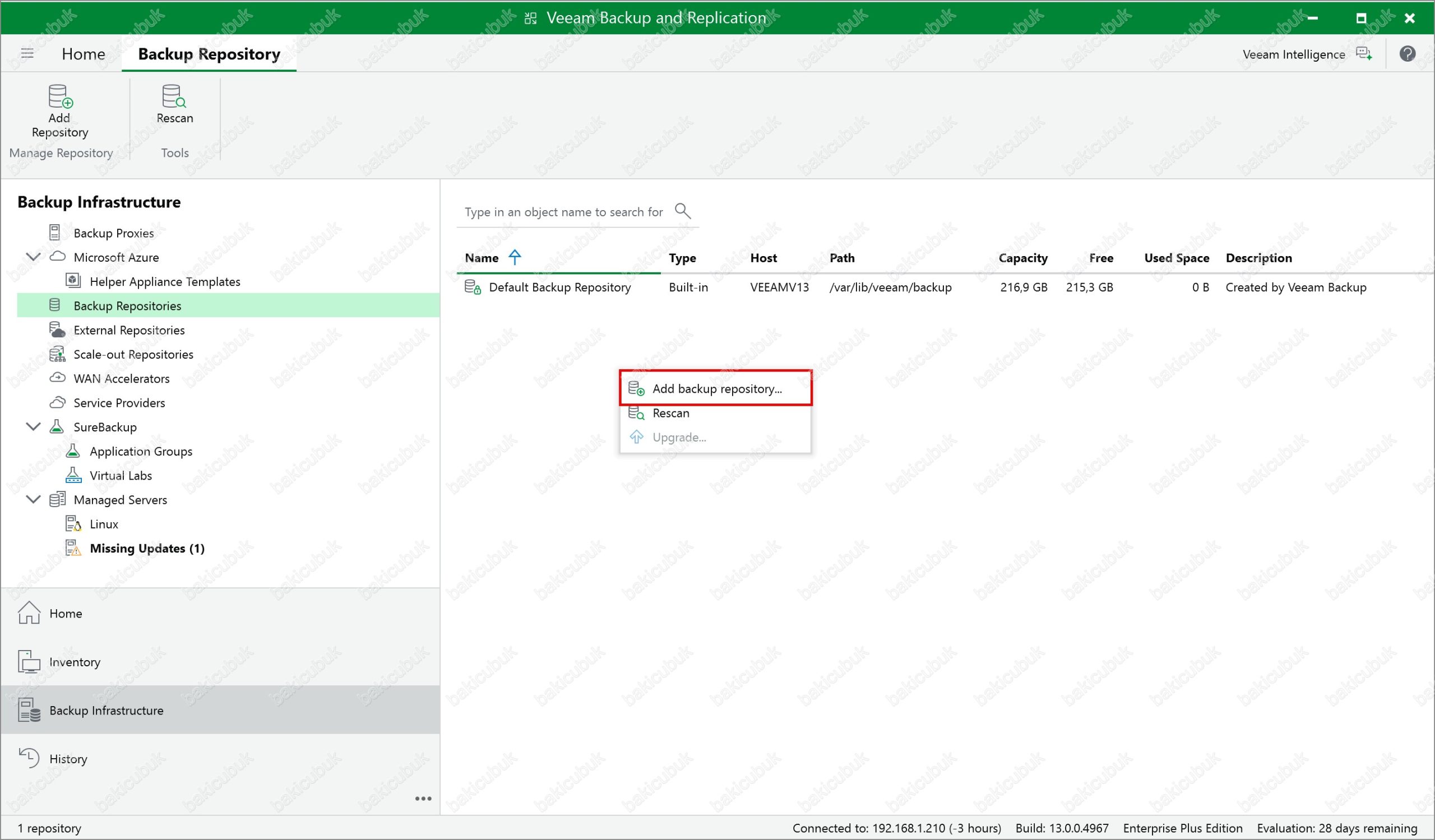Select the Virtual Labs tree label
Screen dimensions: 1435x840
(x=121, y=475)
